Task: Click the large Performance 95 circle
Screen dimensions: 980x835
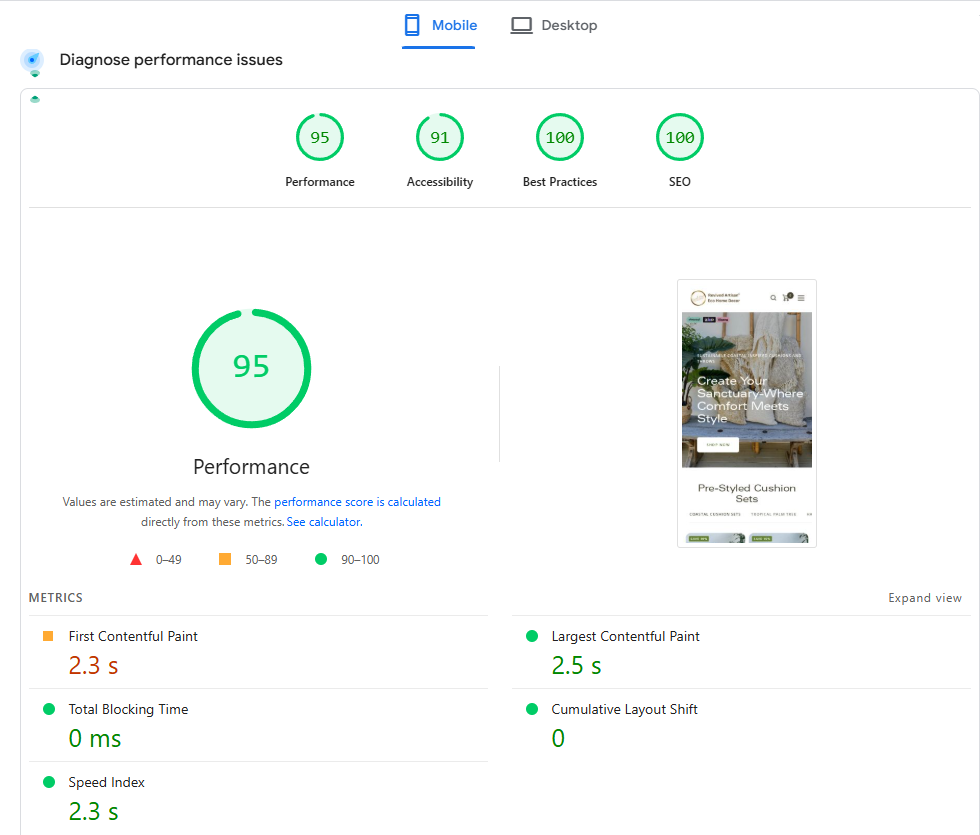Action: (x=251, y=367)
